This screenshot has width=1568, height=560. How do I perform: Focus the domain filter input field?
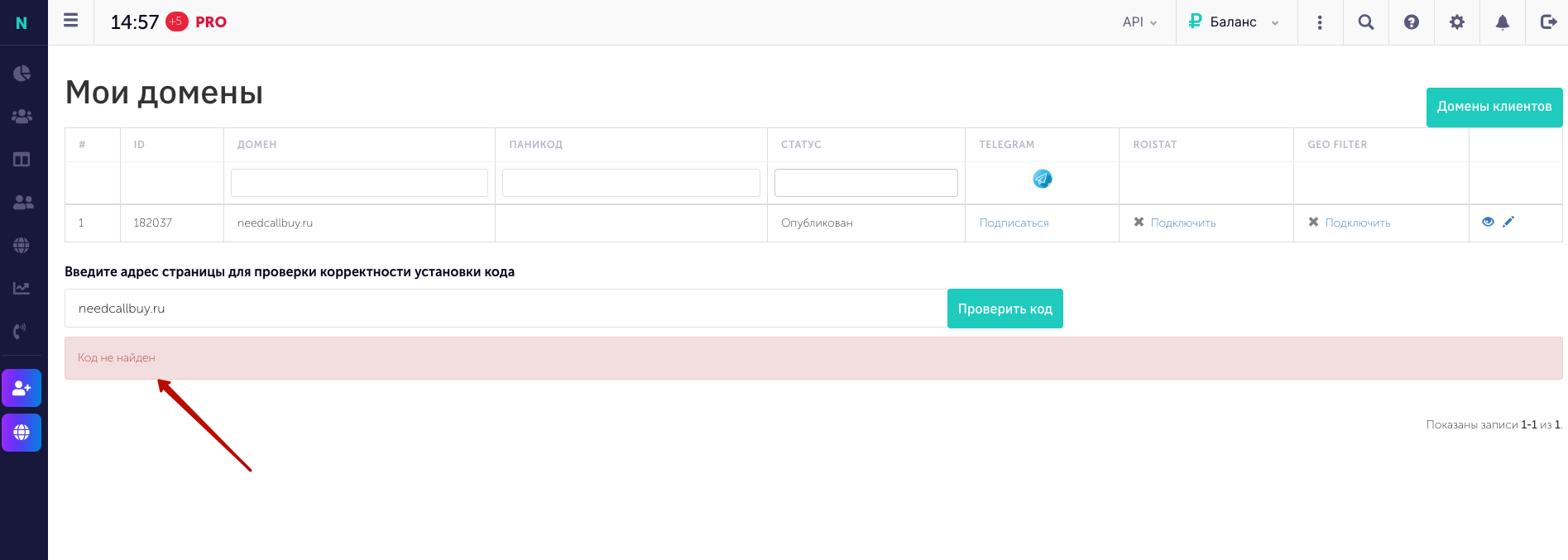click(359, 183)
